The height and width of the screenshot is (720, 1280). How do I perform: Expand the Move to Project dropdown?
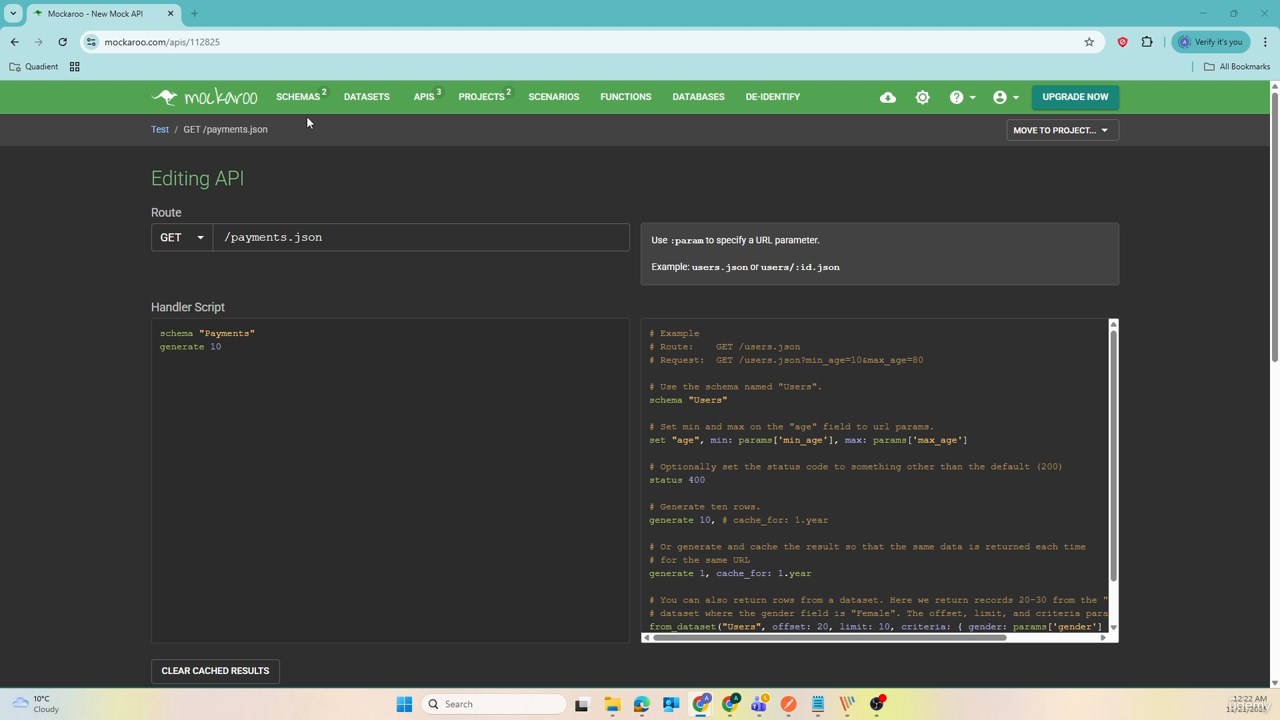1061,130
